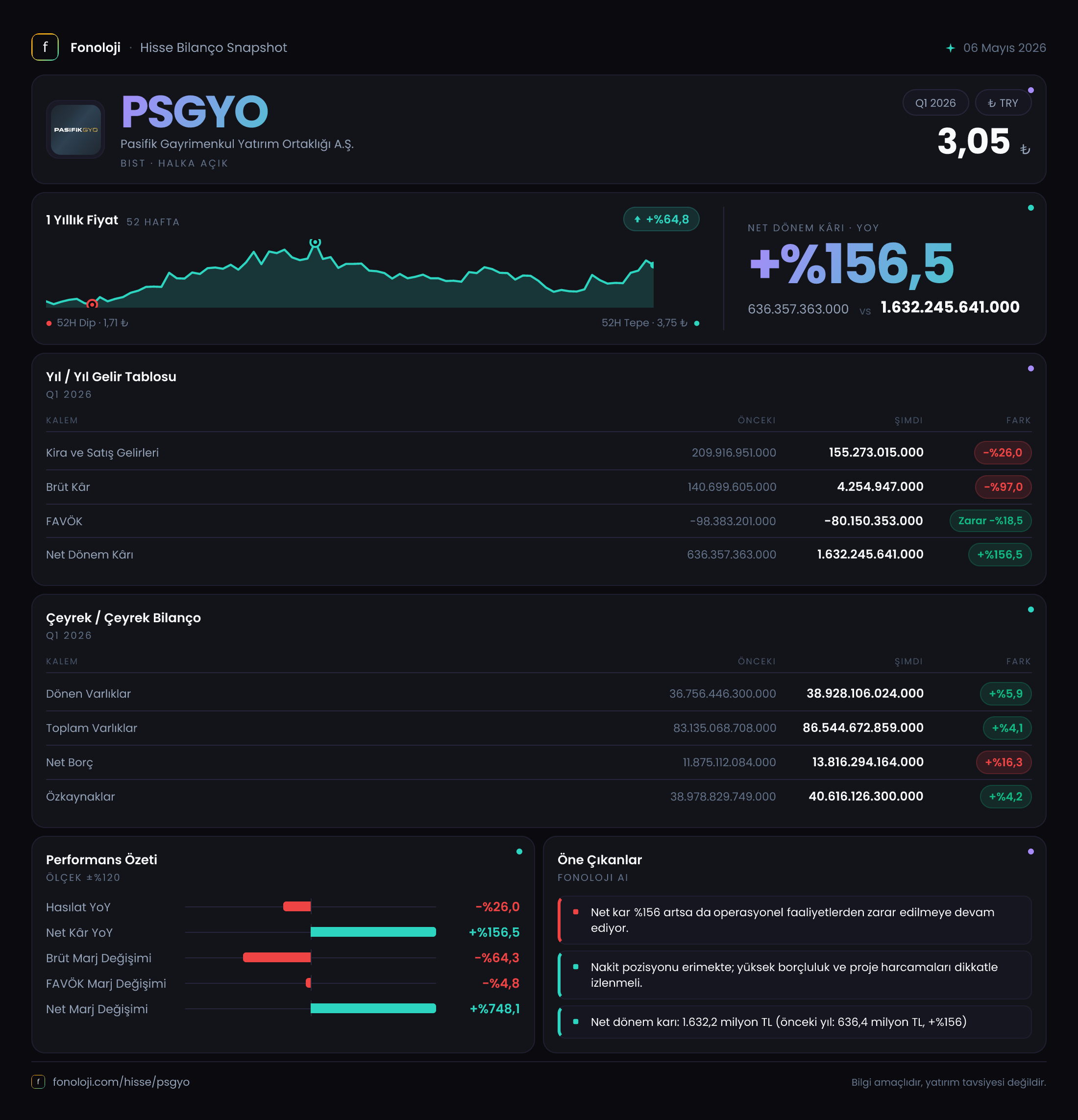Click the +%4,1 badge in Toplam Varlıklar row
1078x1120 pixels.
pyautogui.click(x=1007, y=728)
